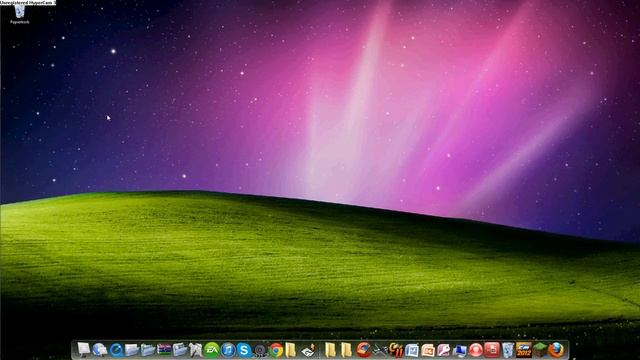Image resolution: width=640 pixels, height=360 pixels.
Task: Launch Microsoft Access from the dock
Action: 444,350
